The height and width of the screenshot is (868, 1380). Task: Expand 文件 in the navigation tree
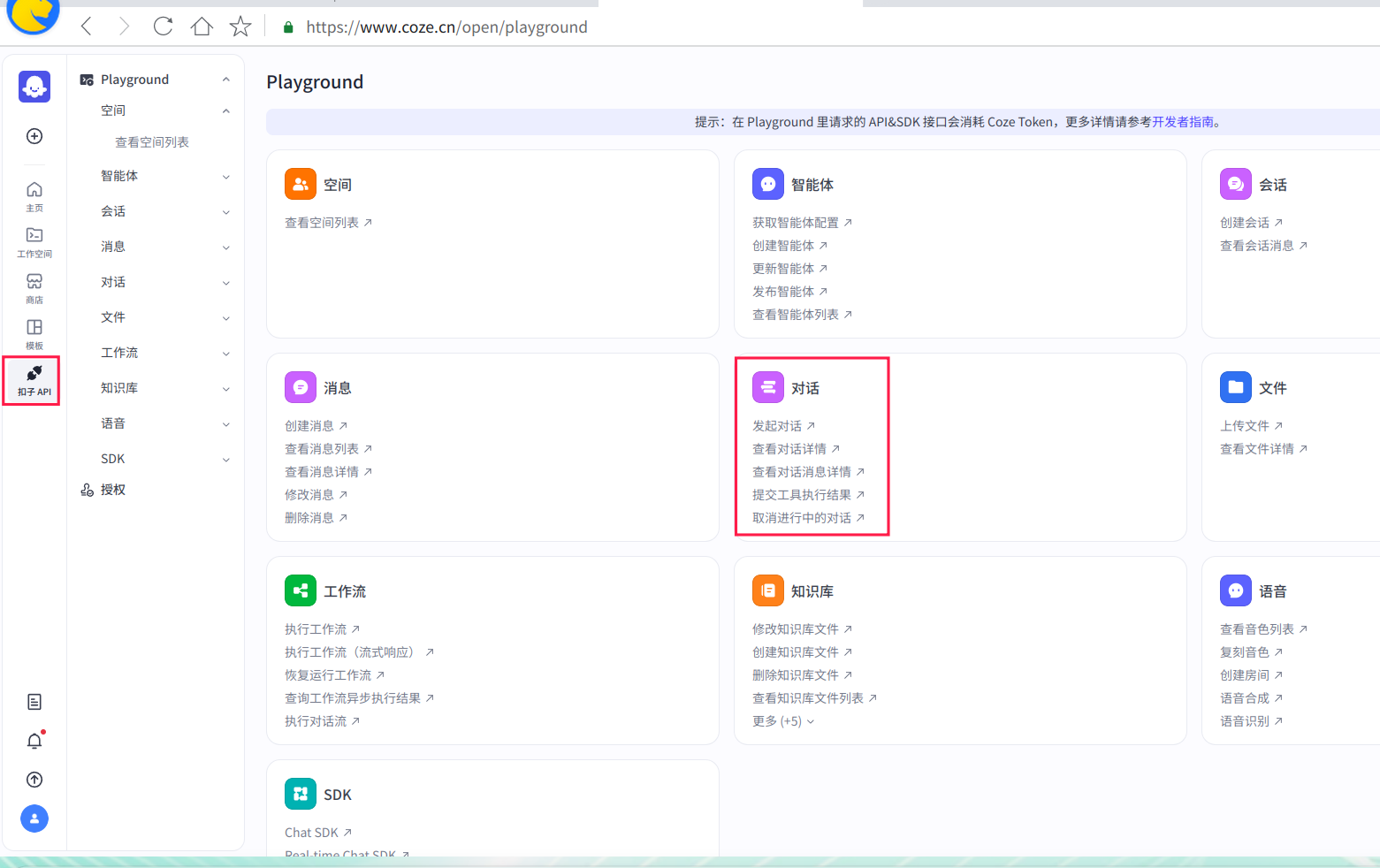(226, 318)
